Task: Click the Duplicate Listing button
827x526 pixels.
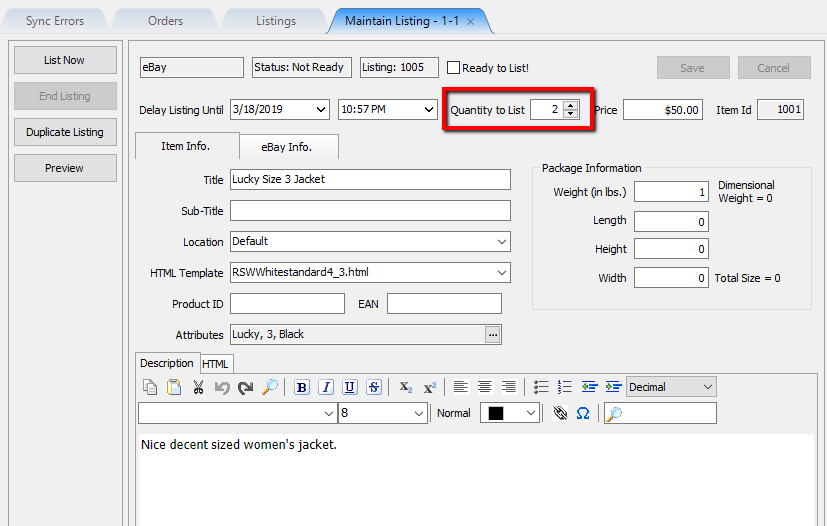Action: pos(65,132)
